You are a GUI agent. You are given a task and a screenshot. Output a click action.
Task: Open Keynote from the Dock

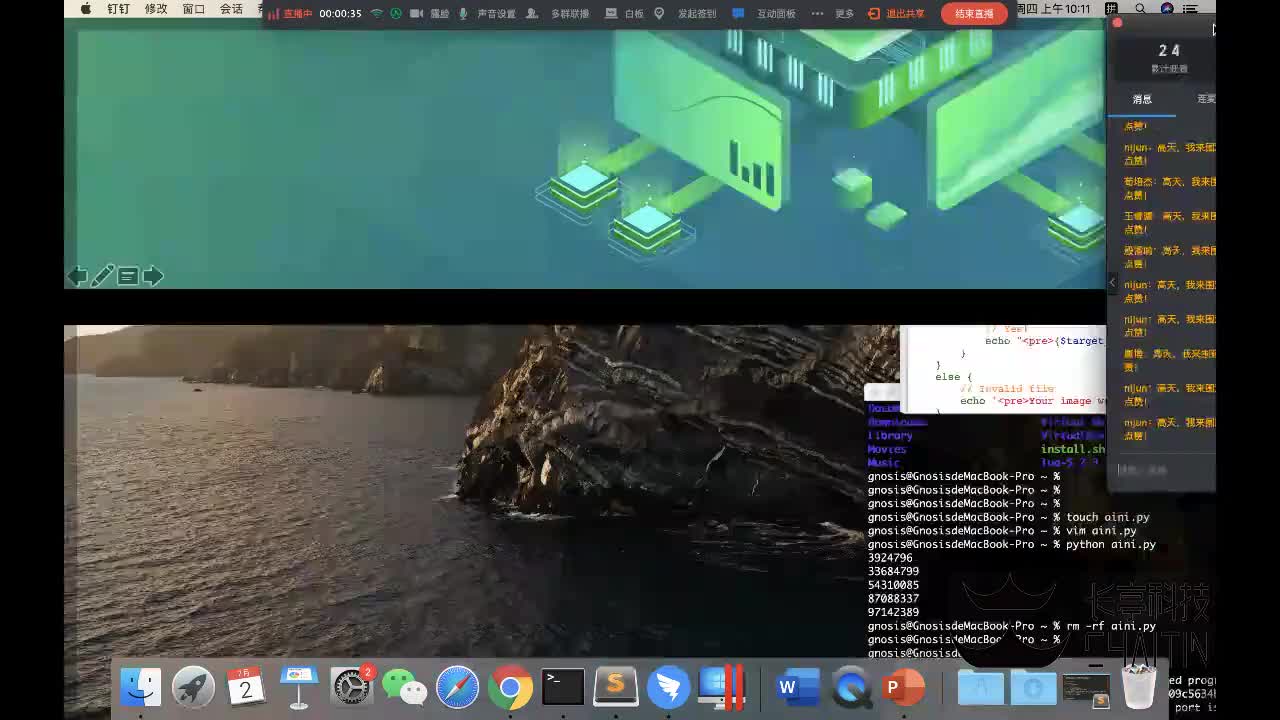(298, 687)
